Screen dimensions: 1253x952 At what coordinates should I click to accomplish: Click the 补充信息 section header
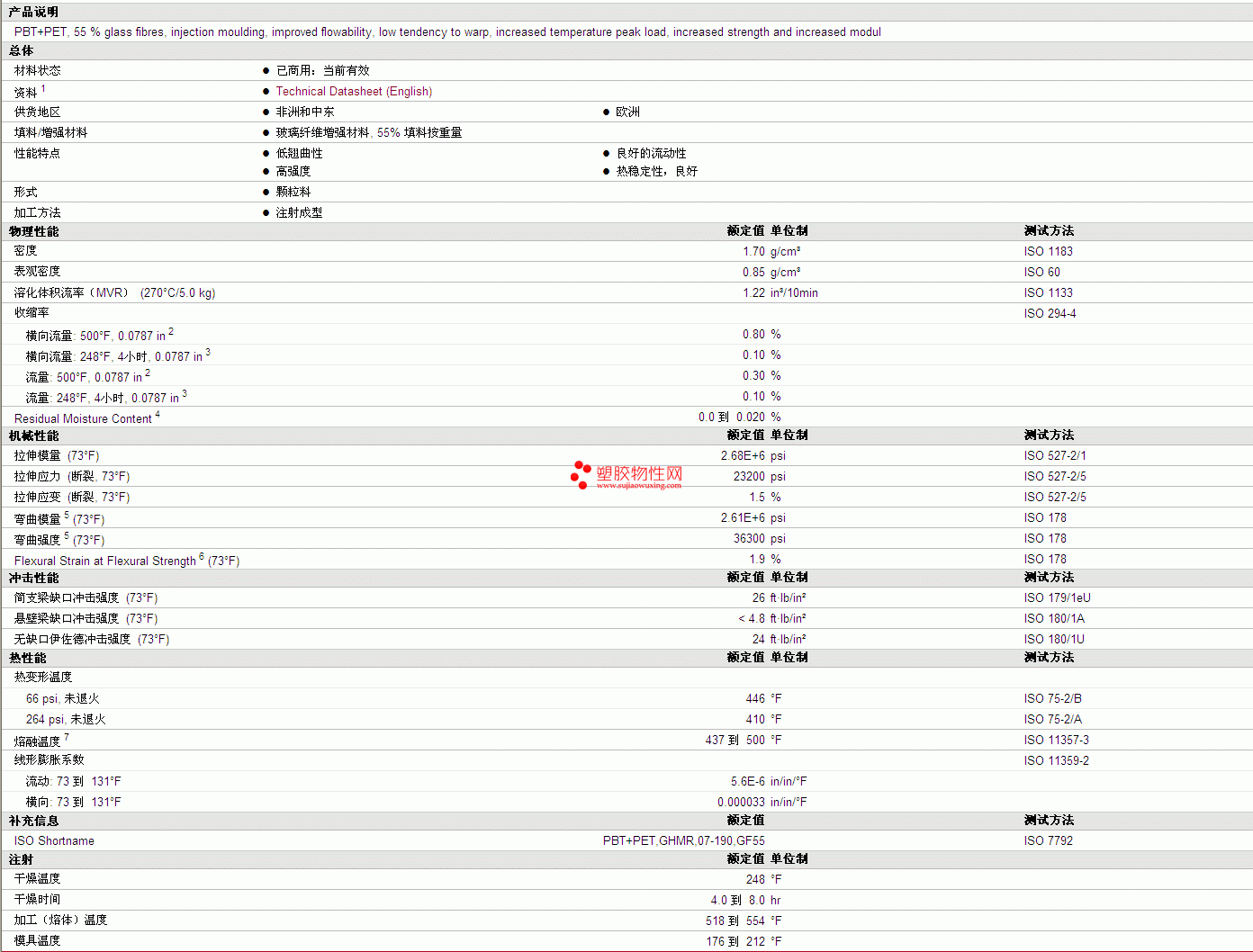34,821
